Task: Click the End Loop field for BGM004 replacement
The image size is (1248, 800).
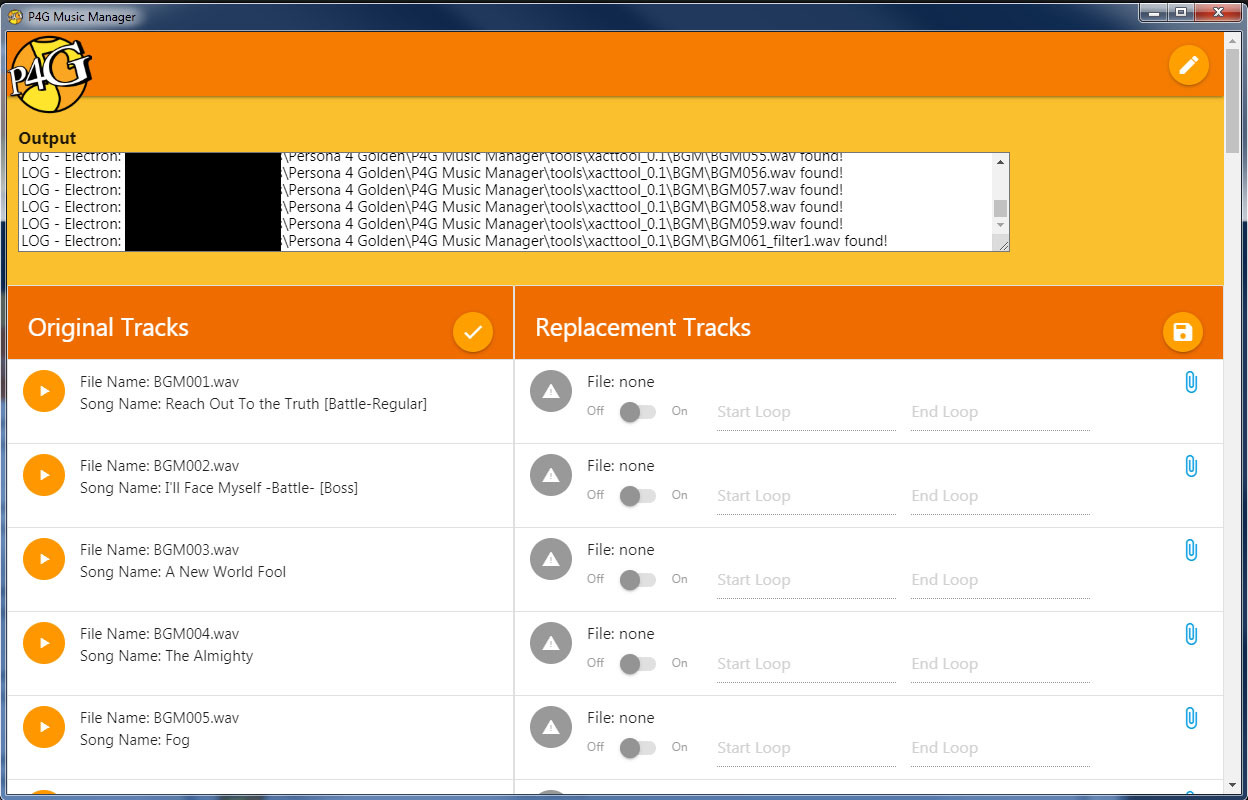Action: 1000,666
